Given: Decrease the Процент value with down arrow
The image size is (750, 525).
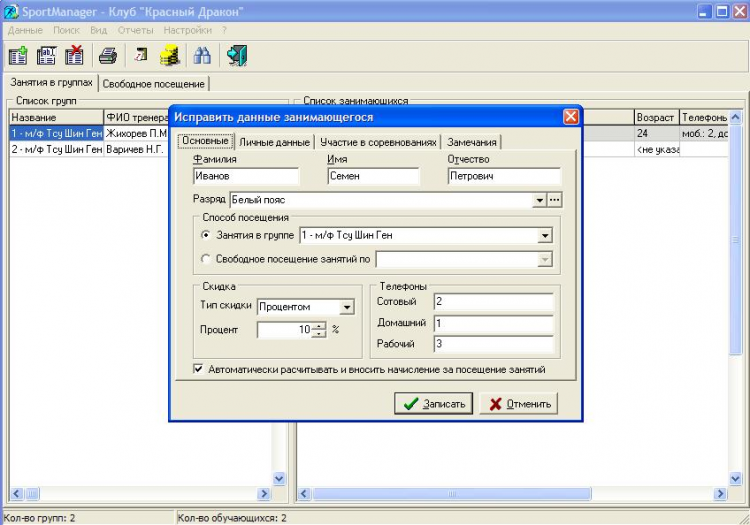Looking at the screenshot, I should 319,333.
